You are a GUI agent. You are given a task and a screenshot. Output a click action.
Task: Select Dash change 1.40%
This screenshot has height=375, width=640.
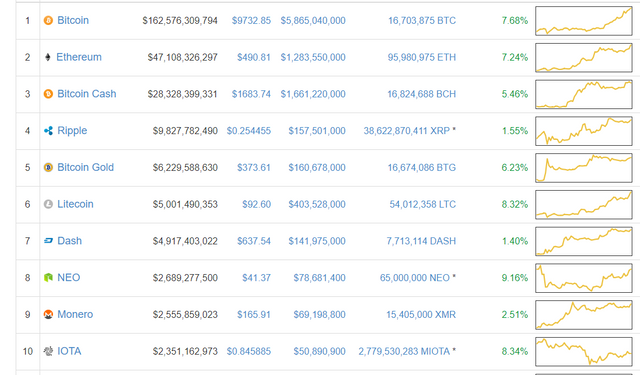coord(515,241)
